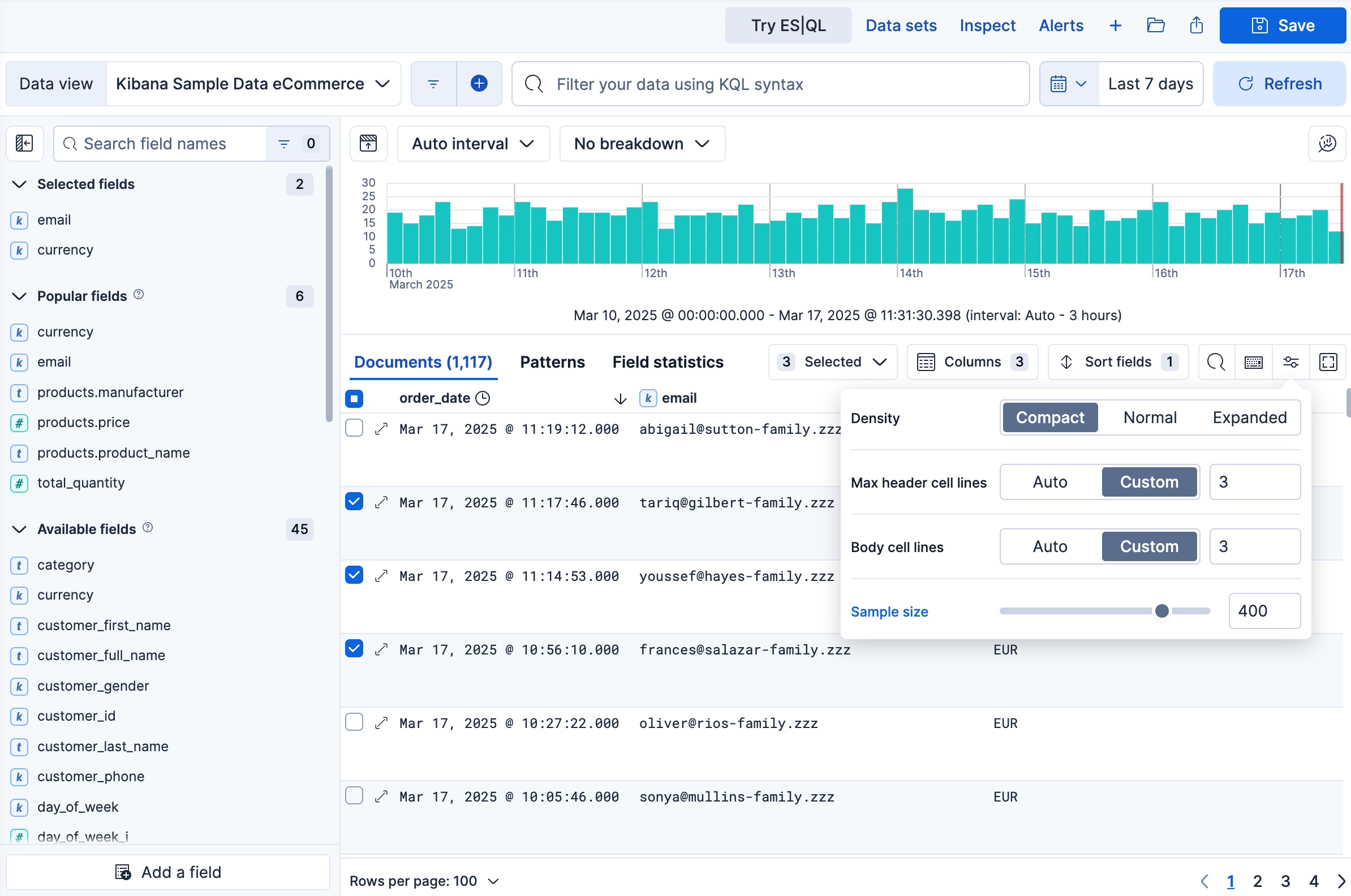1351x896 pixels.
Task: Click email column keyword type icon
Action: pyautogui.click(x=648, y=398)
